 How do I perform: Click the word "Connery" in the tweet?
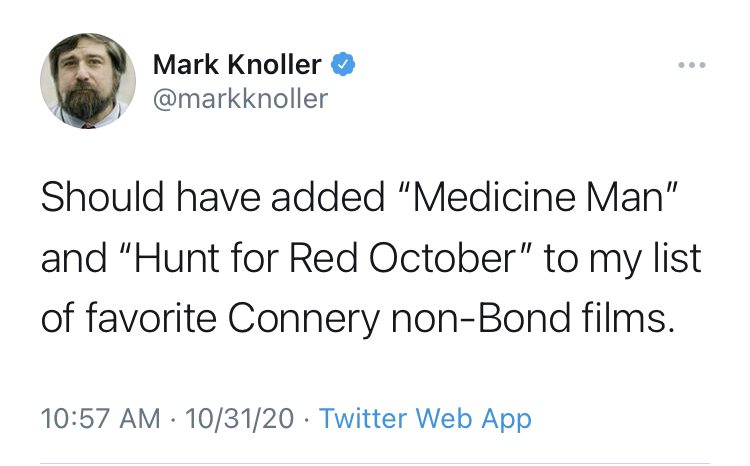pyautogui.click(x=304, y=319)
